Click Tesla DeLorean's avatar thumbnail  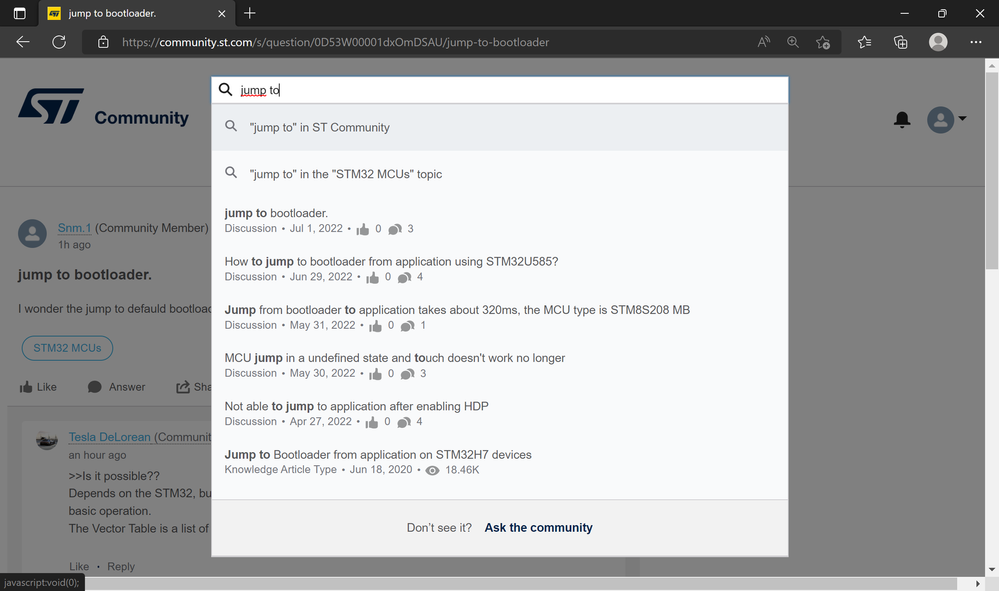point(47,439)
